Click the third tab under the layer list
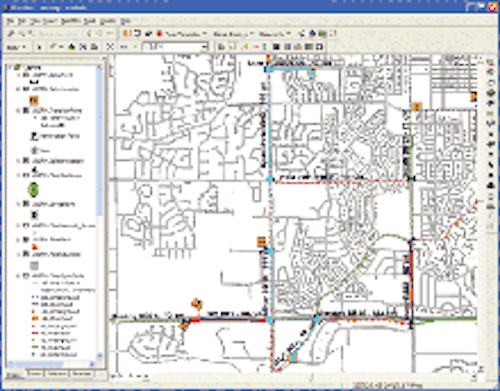This screenshot has height=391, width=500. [56, 374]
